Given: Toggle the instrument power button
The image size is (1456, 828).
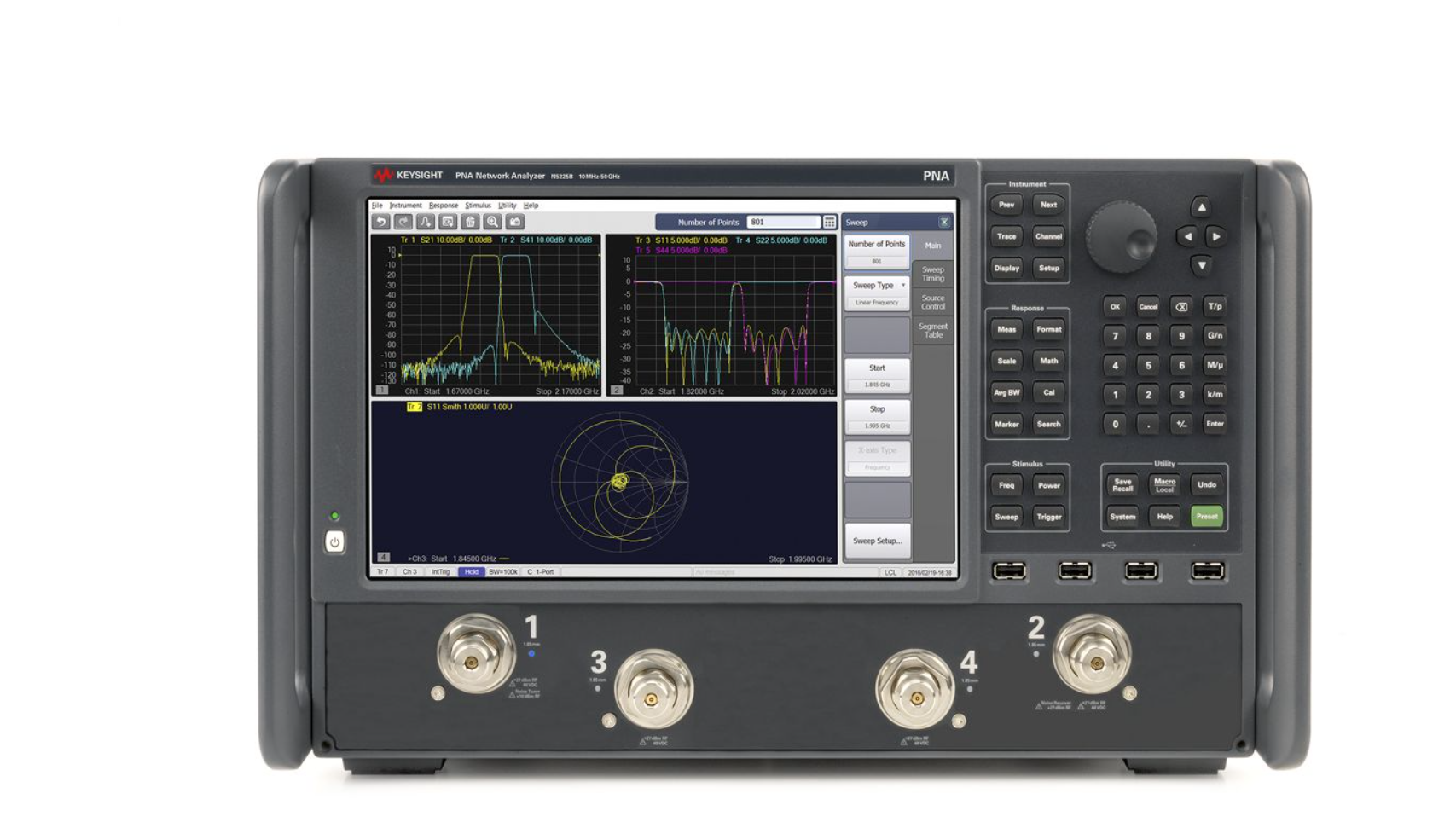Looking at the screenshot, I should [x=334, y=542].
